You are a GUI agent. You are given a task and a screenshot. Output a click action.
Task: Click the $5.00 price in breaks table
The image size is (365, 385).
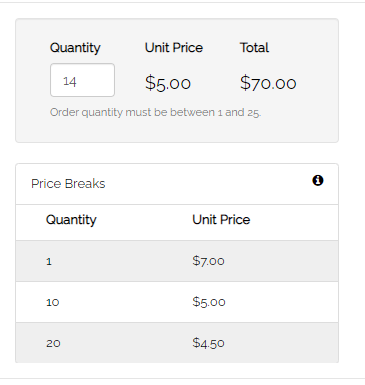pyautogui.click(x=209, y=302)
